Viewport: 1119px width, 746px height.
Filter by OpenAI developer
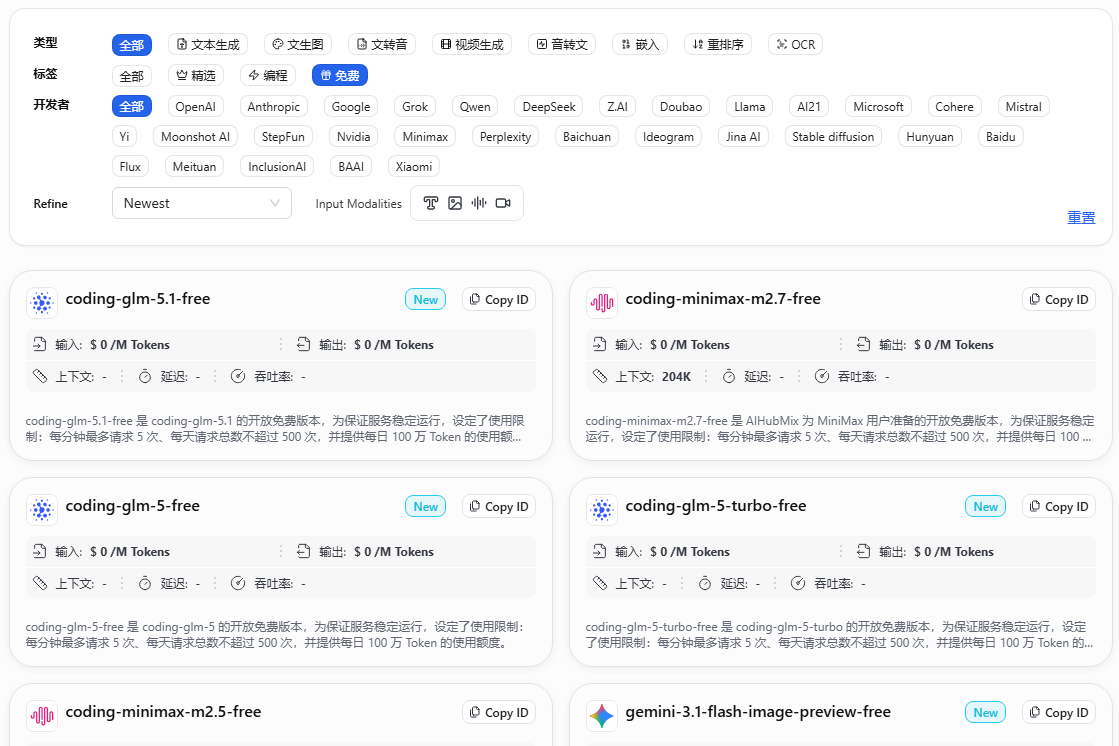(196, 106)
